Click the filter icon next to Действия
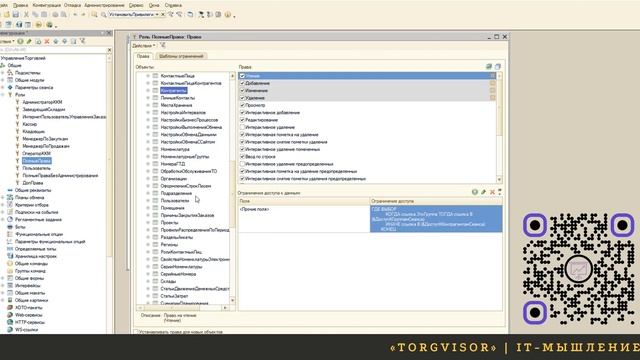Image resolution: width=640 pixels, height=360 pixels. pyautogui.click(x=162, y=46)
